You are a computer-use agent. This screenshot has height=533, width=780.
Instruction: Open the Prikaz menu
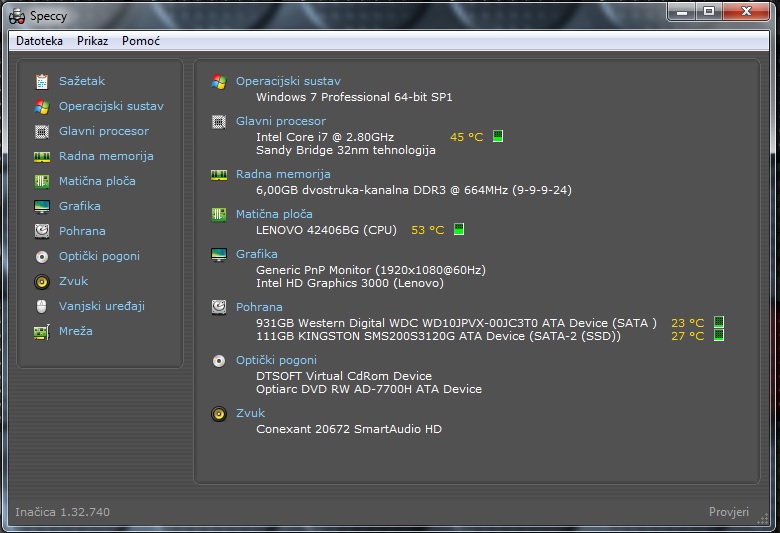click(93, 41)
